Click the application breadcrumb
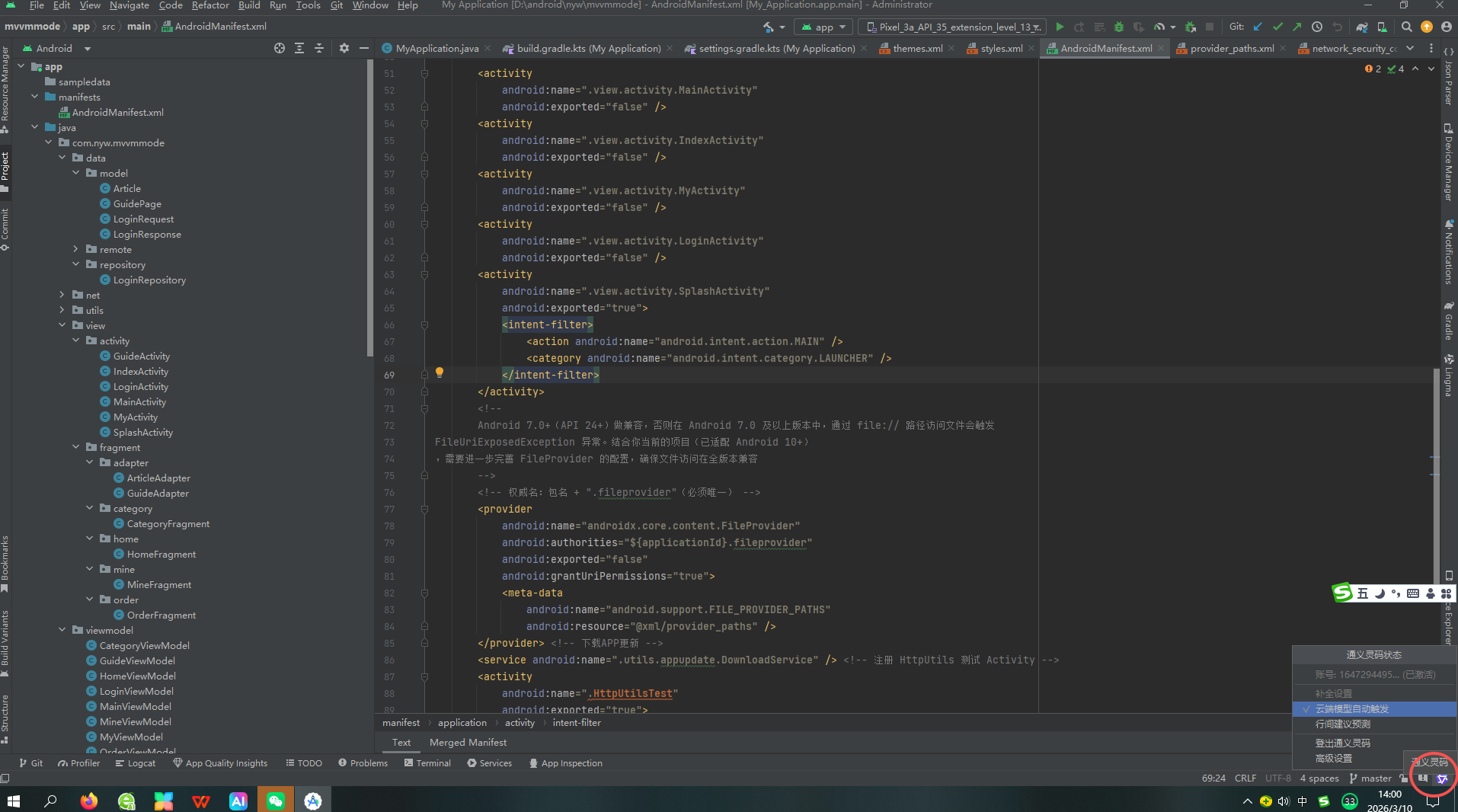The width and height of the screenshot is (1458, 812). click(462, 723)
